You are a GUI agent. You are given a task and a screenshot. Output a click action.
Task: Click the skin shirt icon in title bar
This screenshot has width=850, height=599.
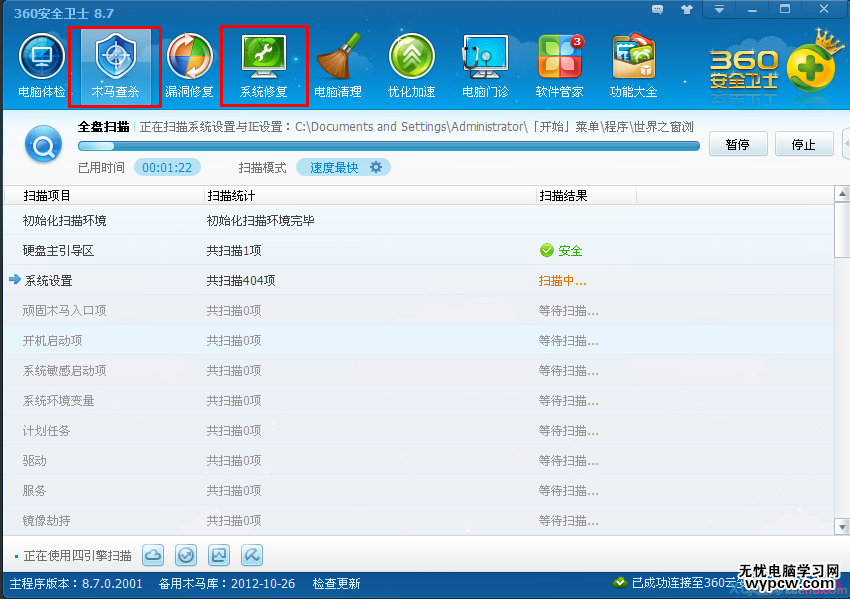687,9
